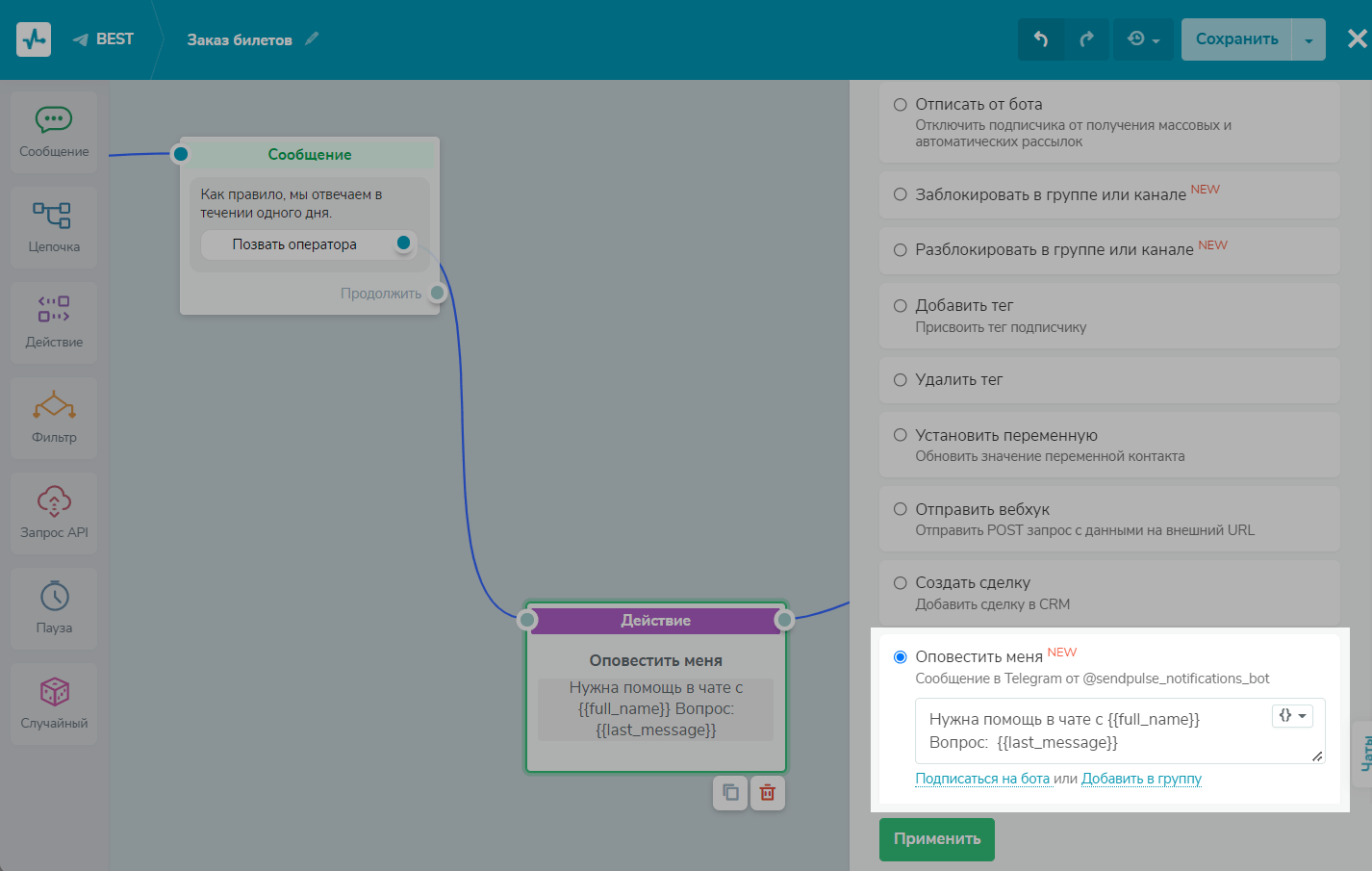The image size is (1372, 871).
Task: Click the Действие block output connector
Action: pyautogui.click(x=784, y=621)
